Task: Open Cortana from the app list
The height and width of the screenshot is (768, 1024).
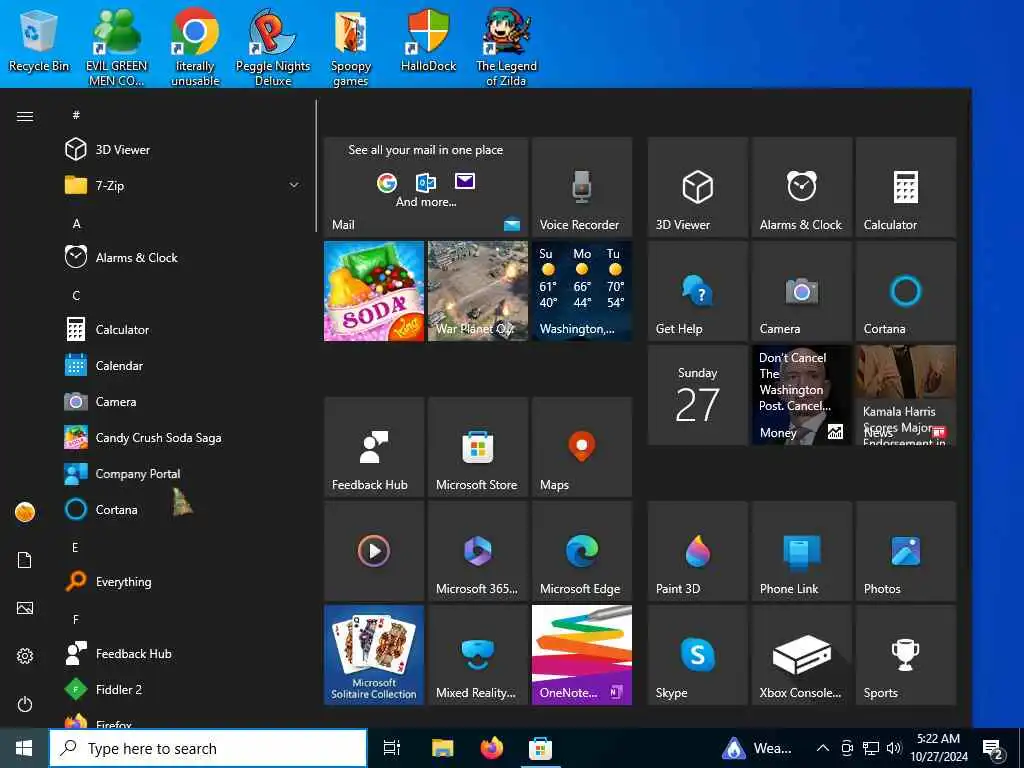Action: (182, 509)
